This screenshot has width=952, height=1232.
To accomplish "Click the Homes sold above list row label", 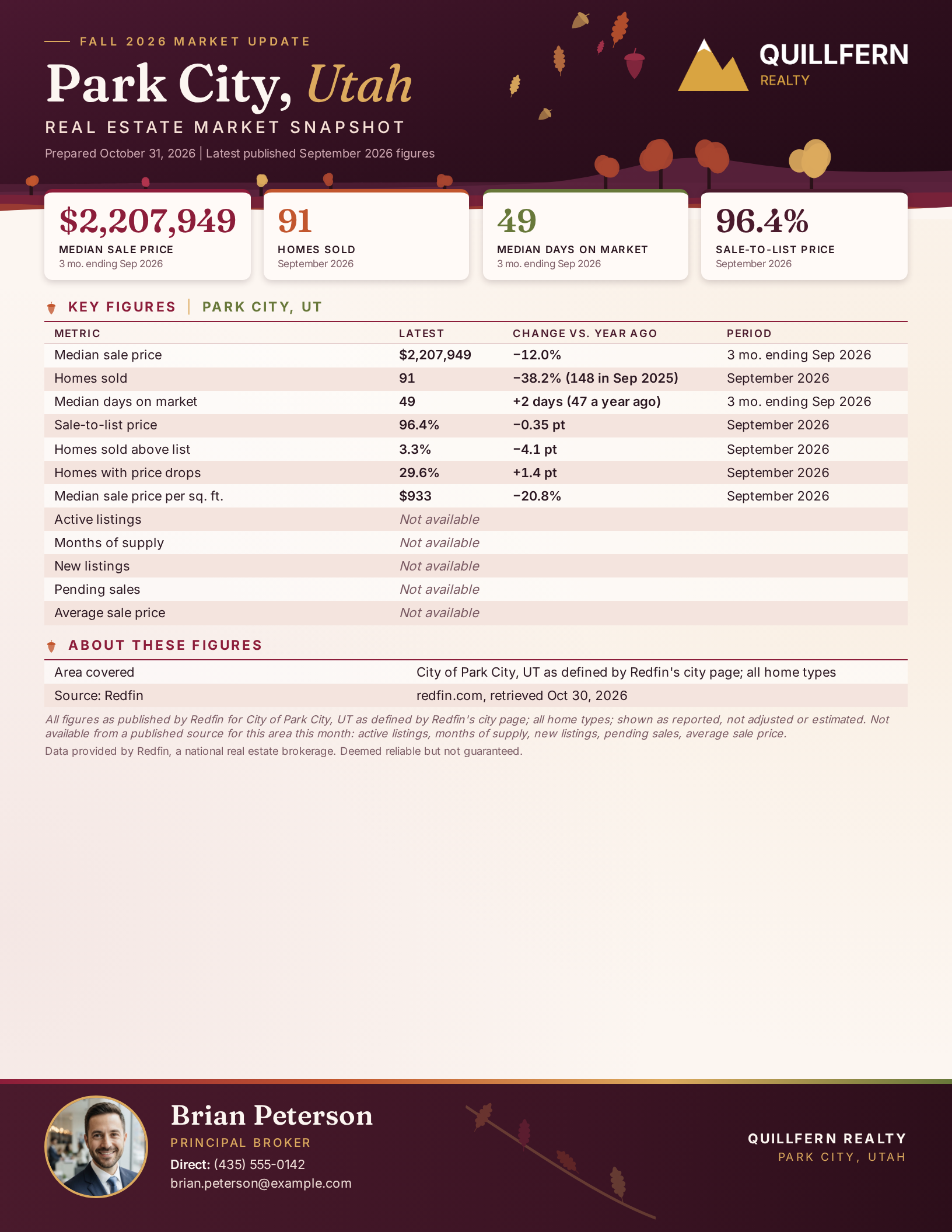I will pos(122,449).
